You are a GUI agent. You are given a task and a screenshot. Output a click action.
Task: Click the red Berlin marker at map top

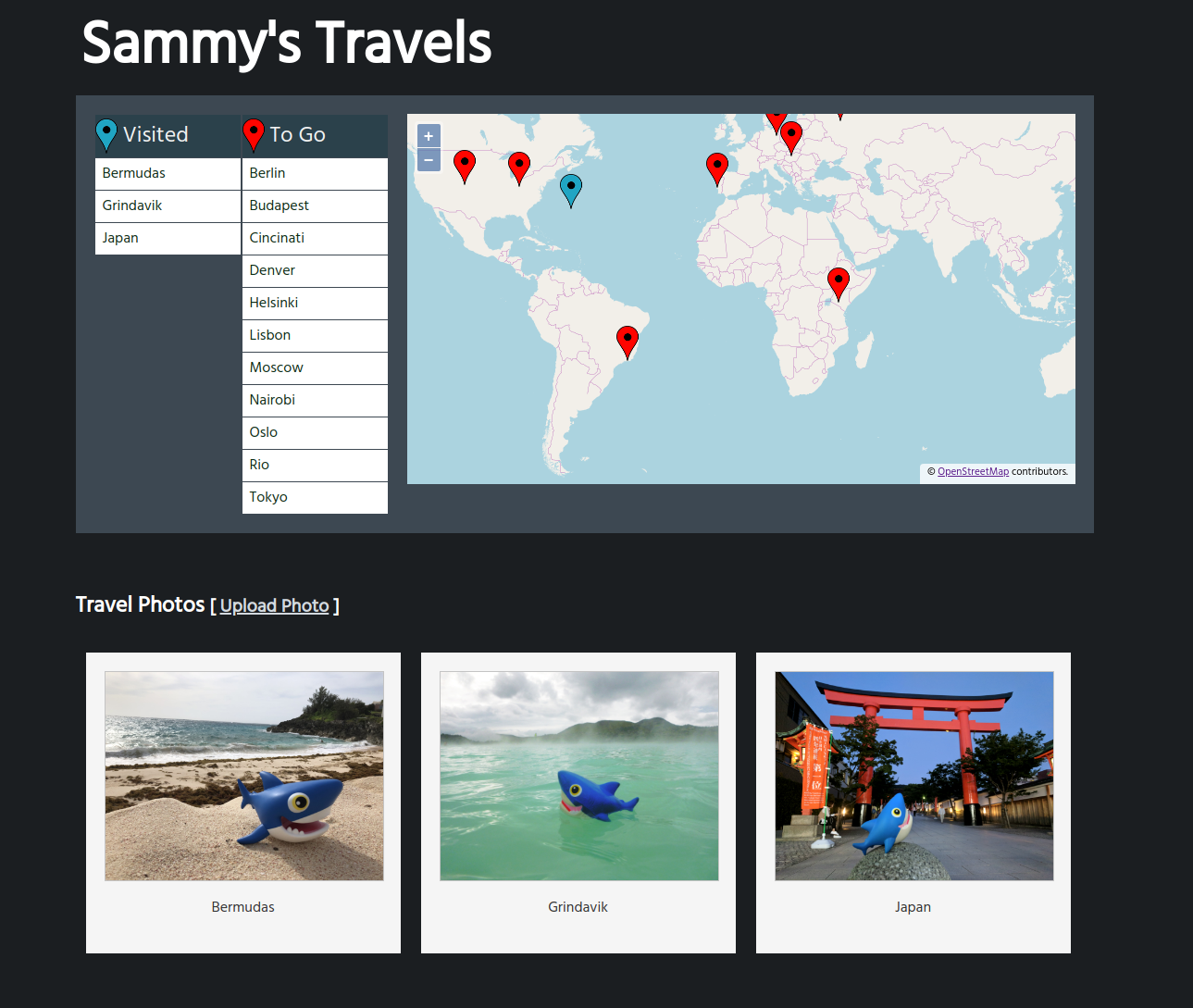pyautogui.click(x=777, y=122)
